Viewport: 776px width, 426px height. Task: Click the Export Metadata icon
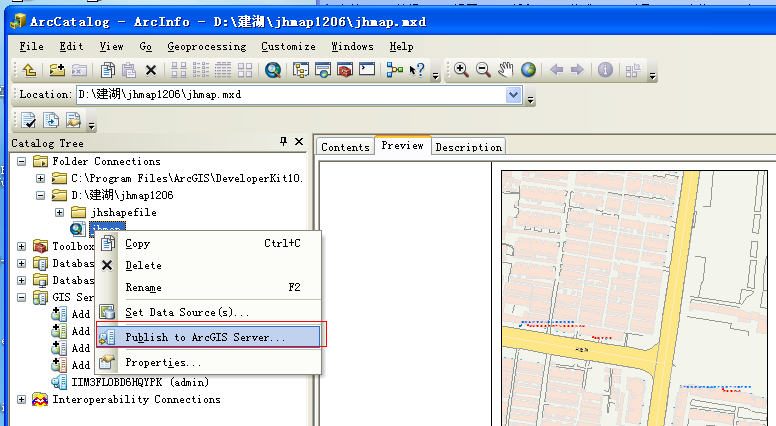51,120
